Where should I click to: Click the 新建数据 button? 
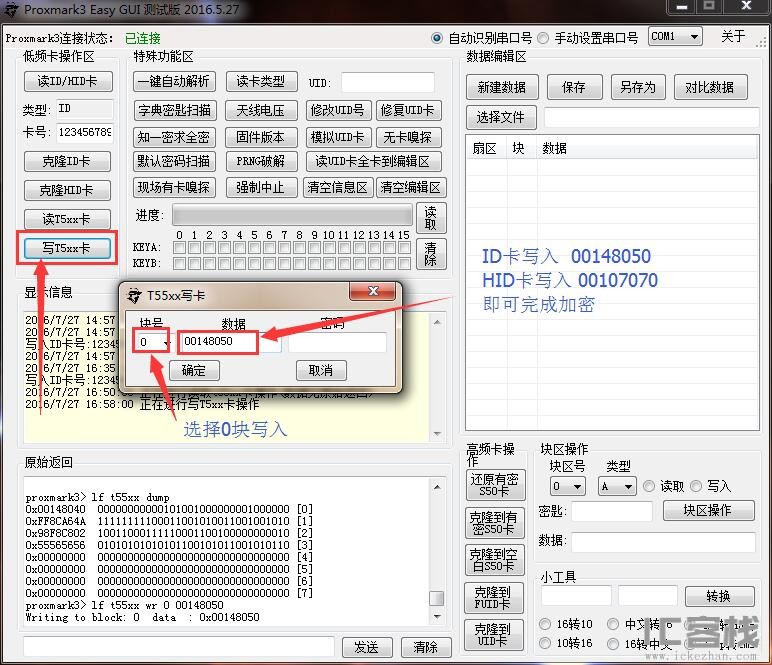(x=502, y=87)
